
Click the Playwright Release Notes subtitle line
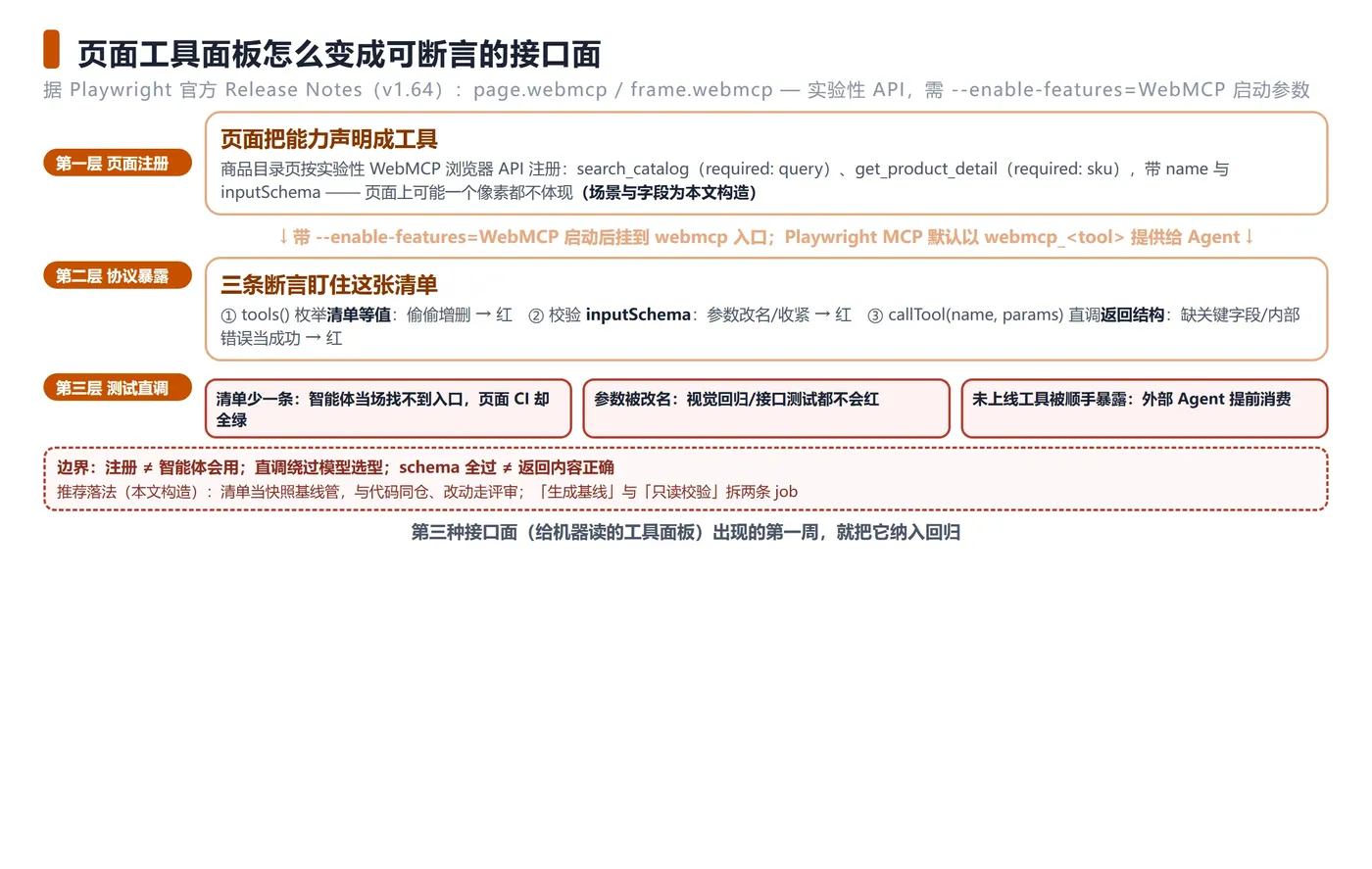[x=676, y=90]
